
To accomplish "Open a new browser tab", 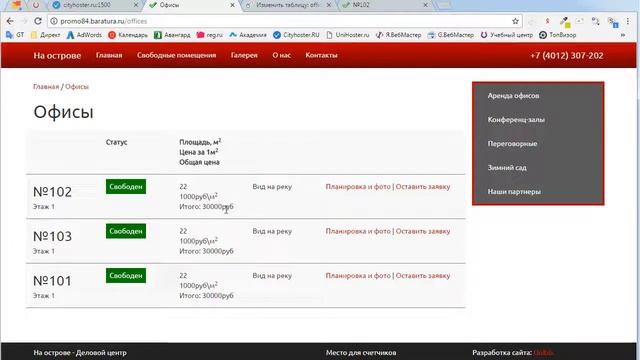I will (x=444, y=5).
